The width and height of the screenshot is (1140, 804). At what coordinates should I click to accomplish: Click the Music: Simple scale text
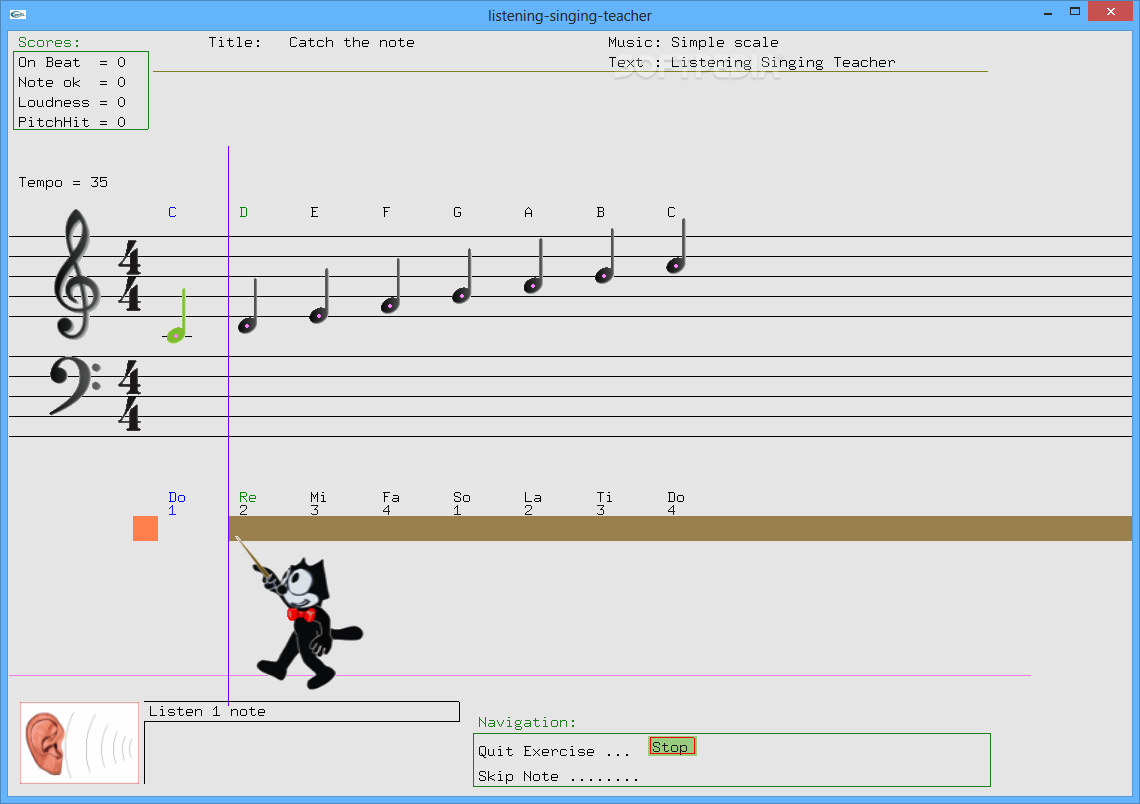693,42
